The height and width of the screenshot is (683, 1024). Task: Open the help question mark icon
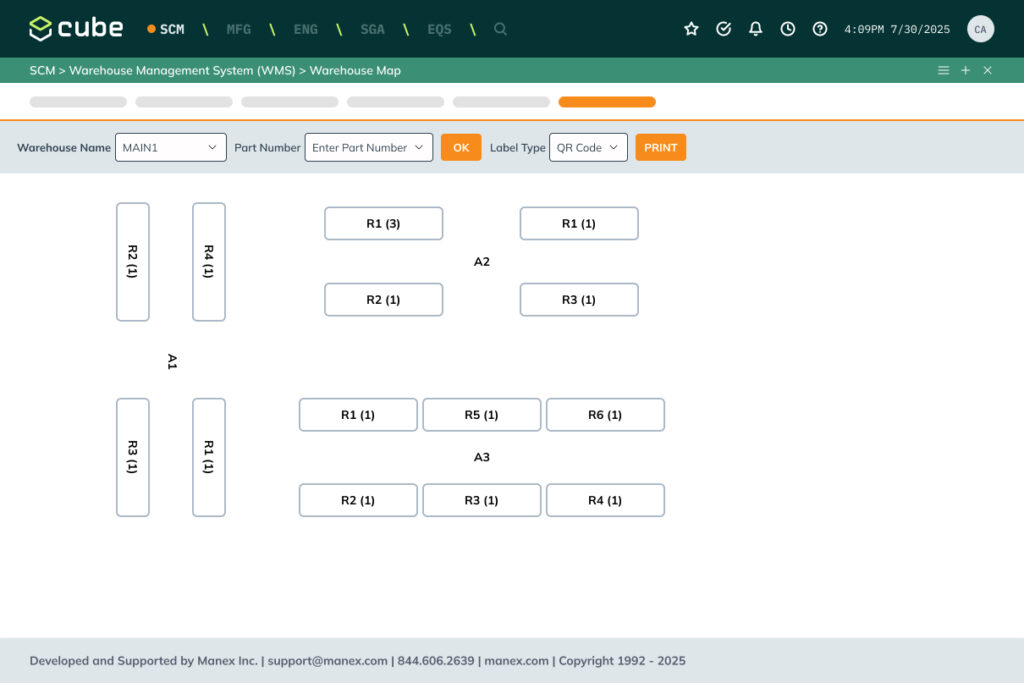tap(820, 29)
